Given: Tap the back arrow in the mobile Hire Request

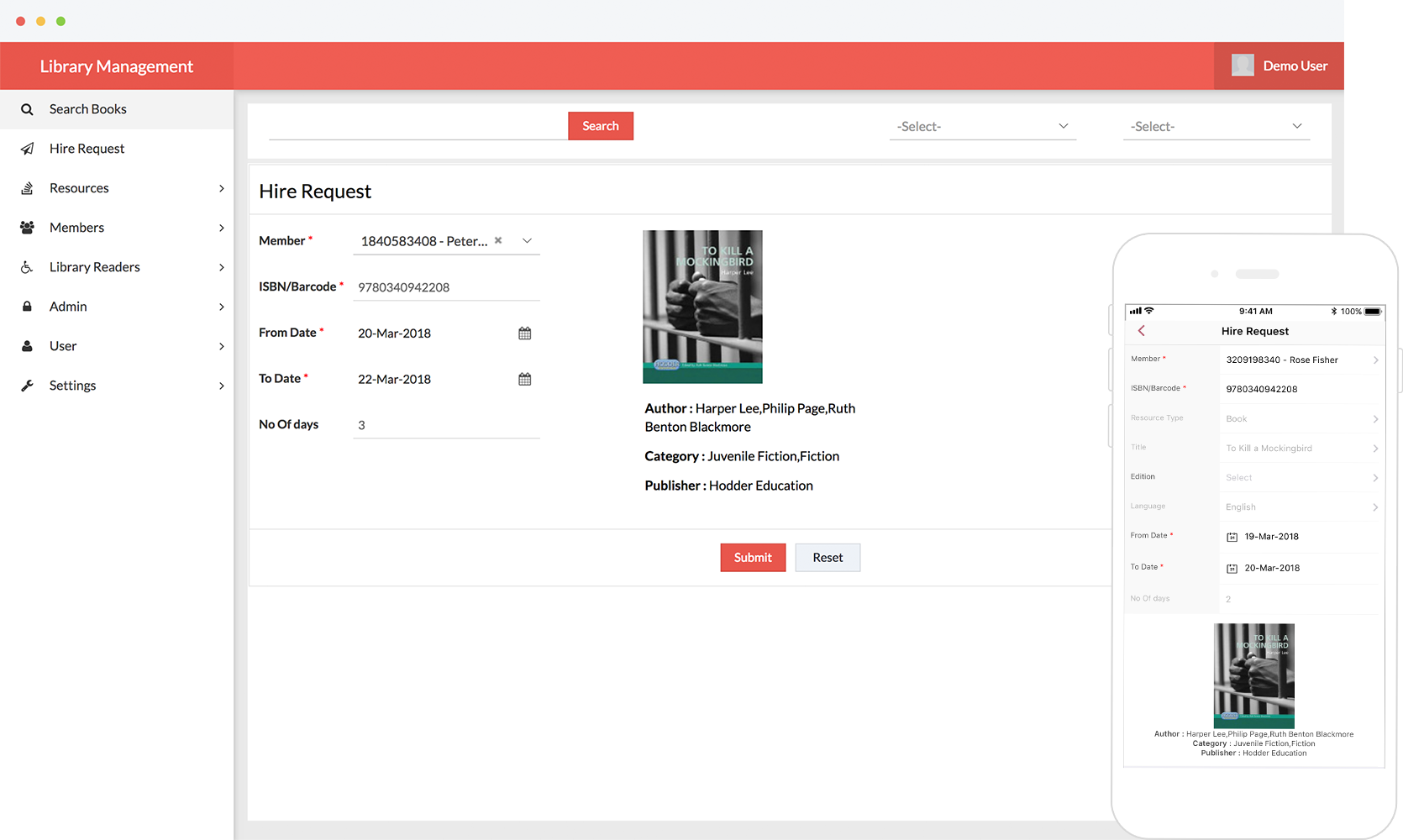Looking at the screenshot, I should [1142, 331].
